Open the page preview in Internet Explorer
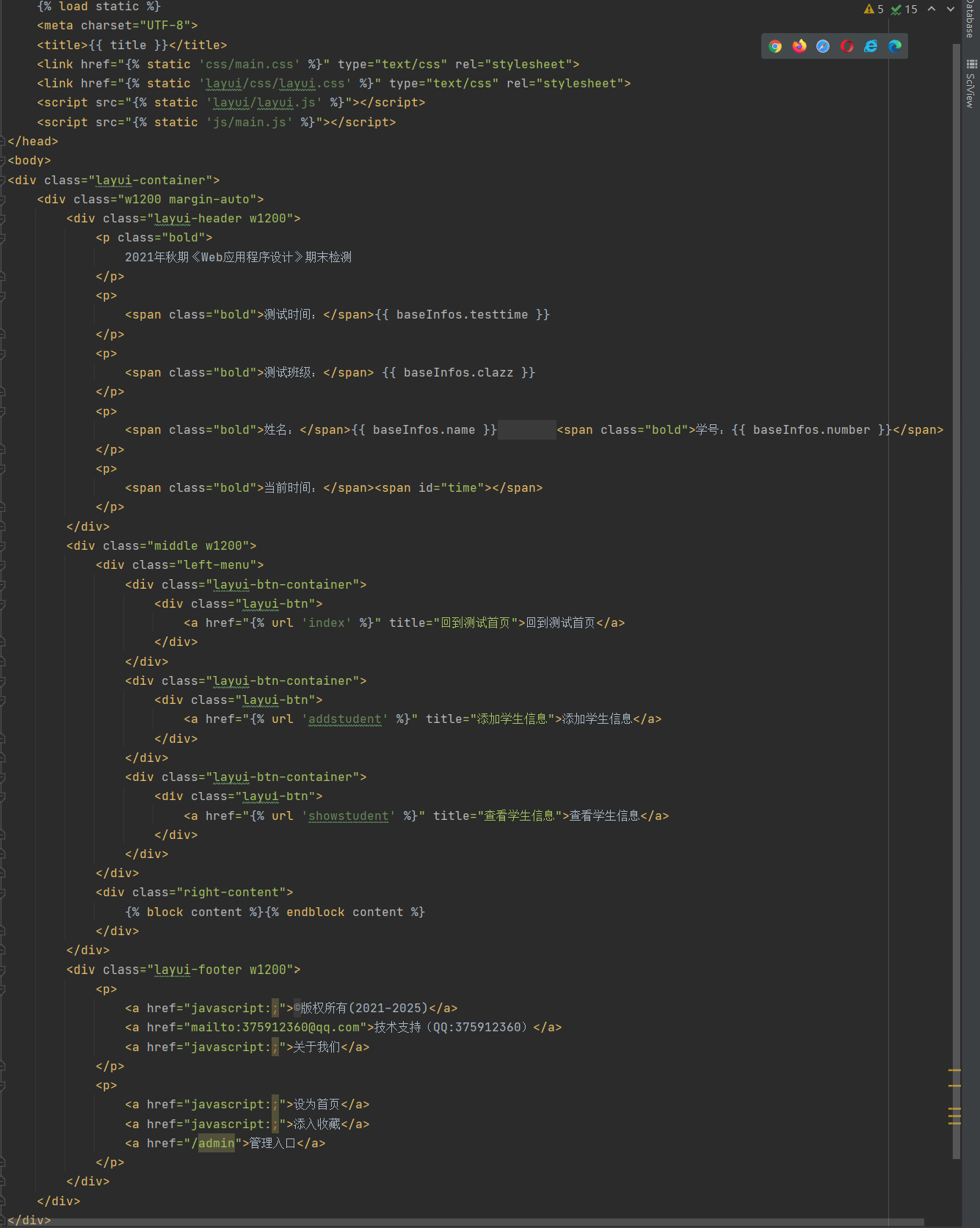This screenshot has width=980, height=1228. (x=871, y=46)
